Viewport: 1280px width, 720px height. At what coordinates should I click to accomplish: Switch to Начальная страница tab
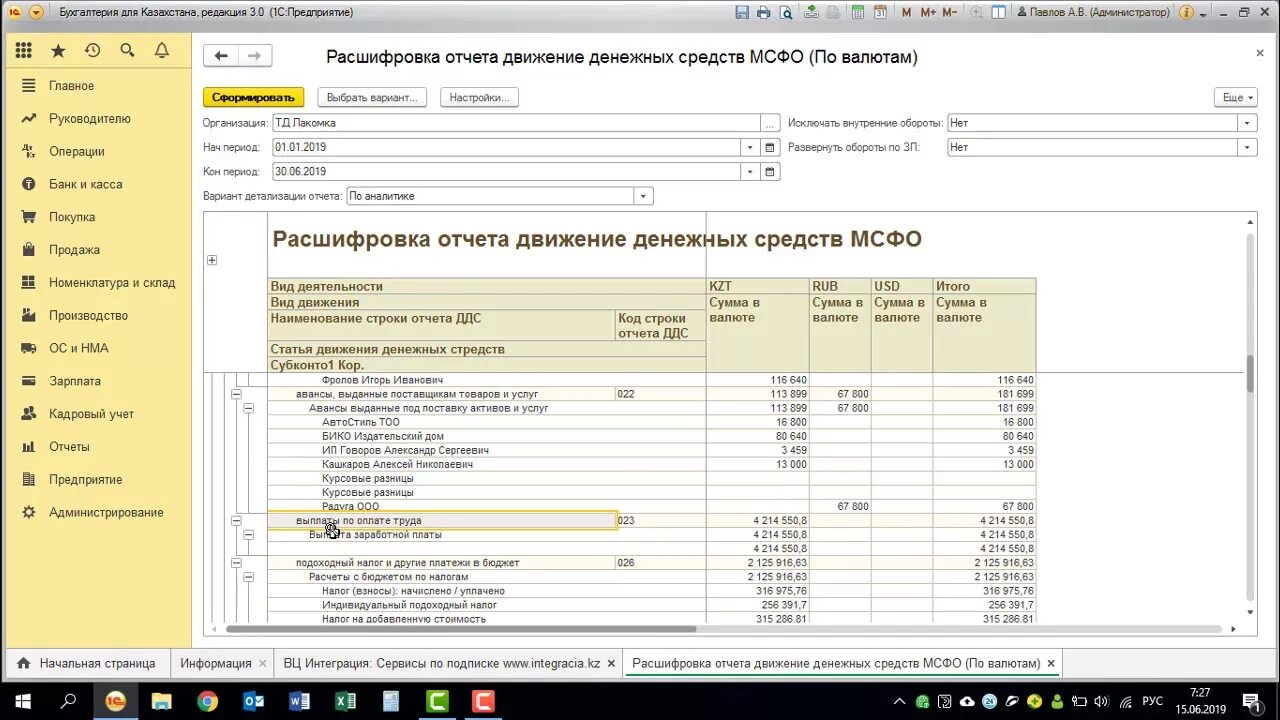tap(87, 663)
